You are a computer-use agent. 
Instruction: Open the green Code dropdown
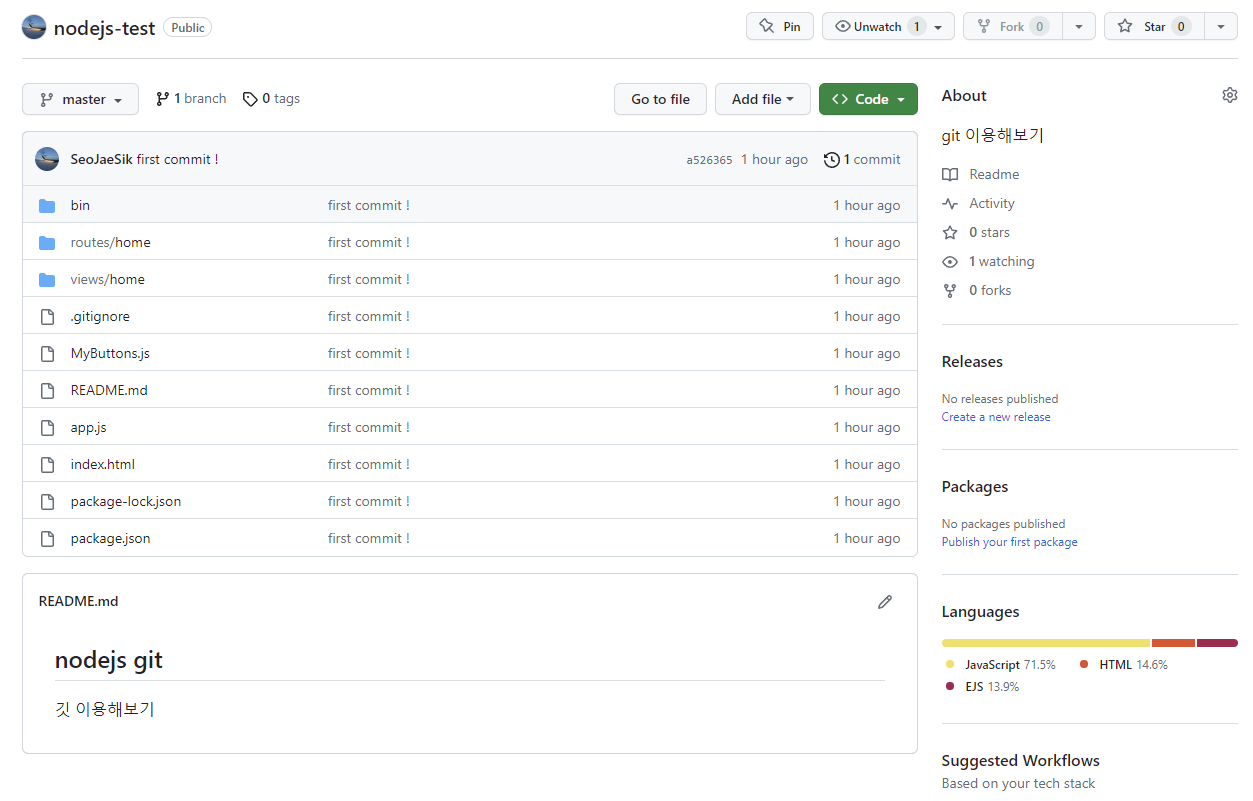[x=868, y=99]
